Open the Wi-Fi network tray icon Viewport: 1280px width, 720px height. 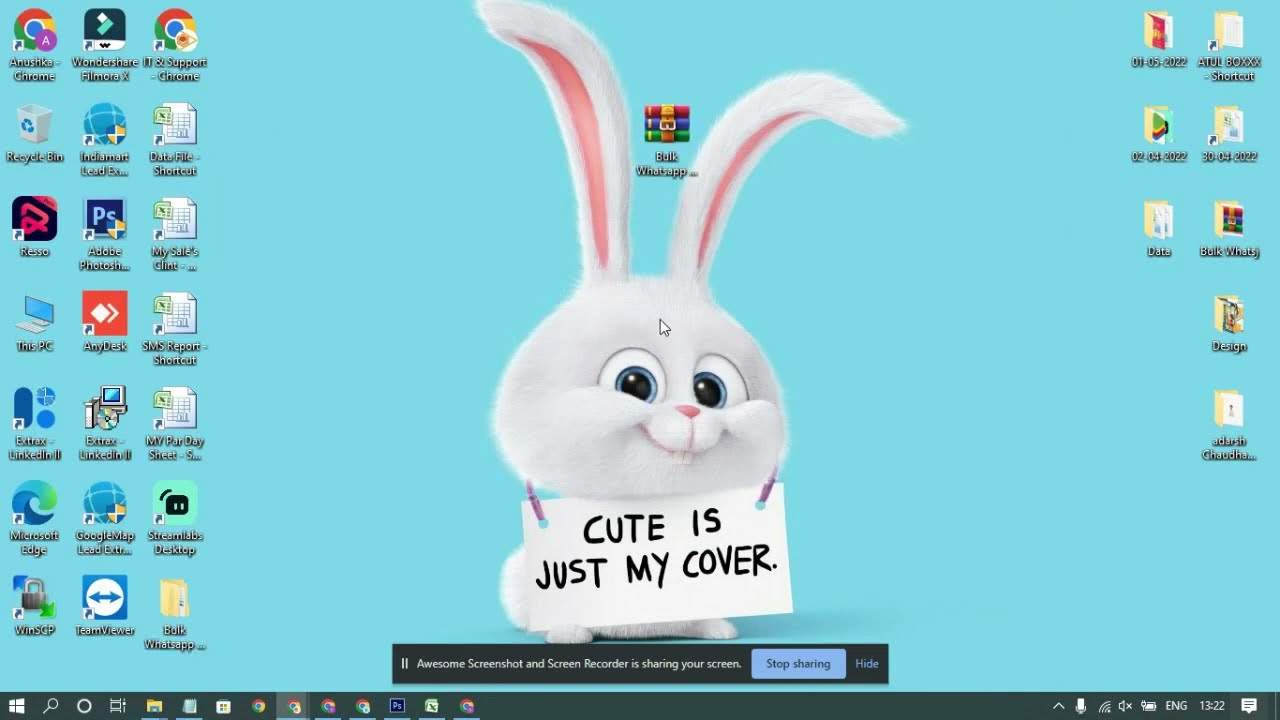point(1104,706)
